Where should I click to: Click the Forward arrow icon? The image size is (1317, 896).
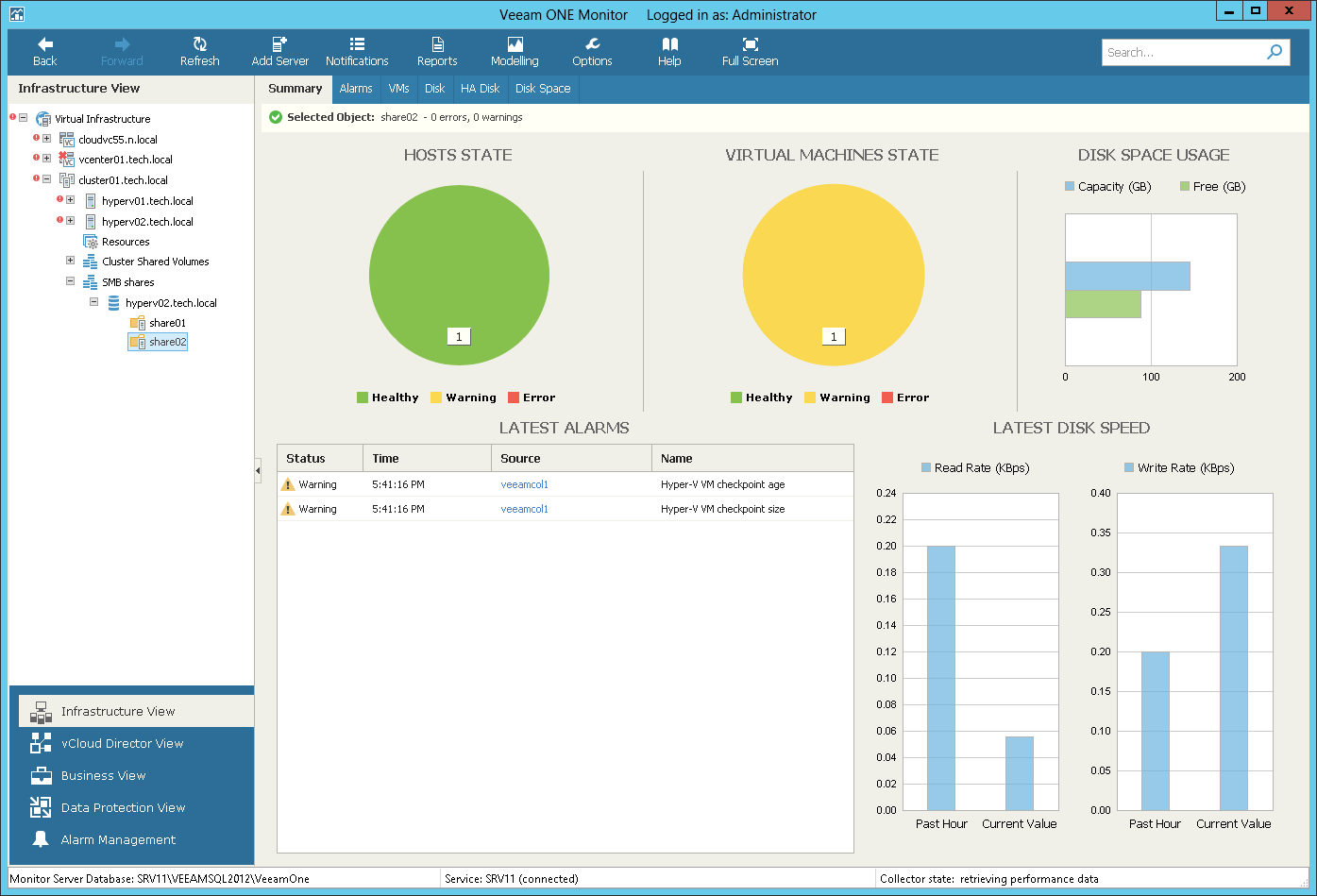pos(122,44)
